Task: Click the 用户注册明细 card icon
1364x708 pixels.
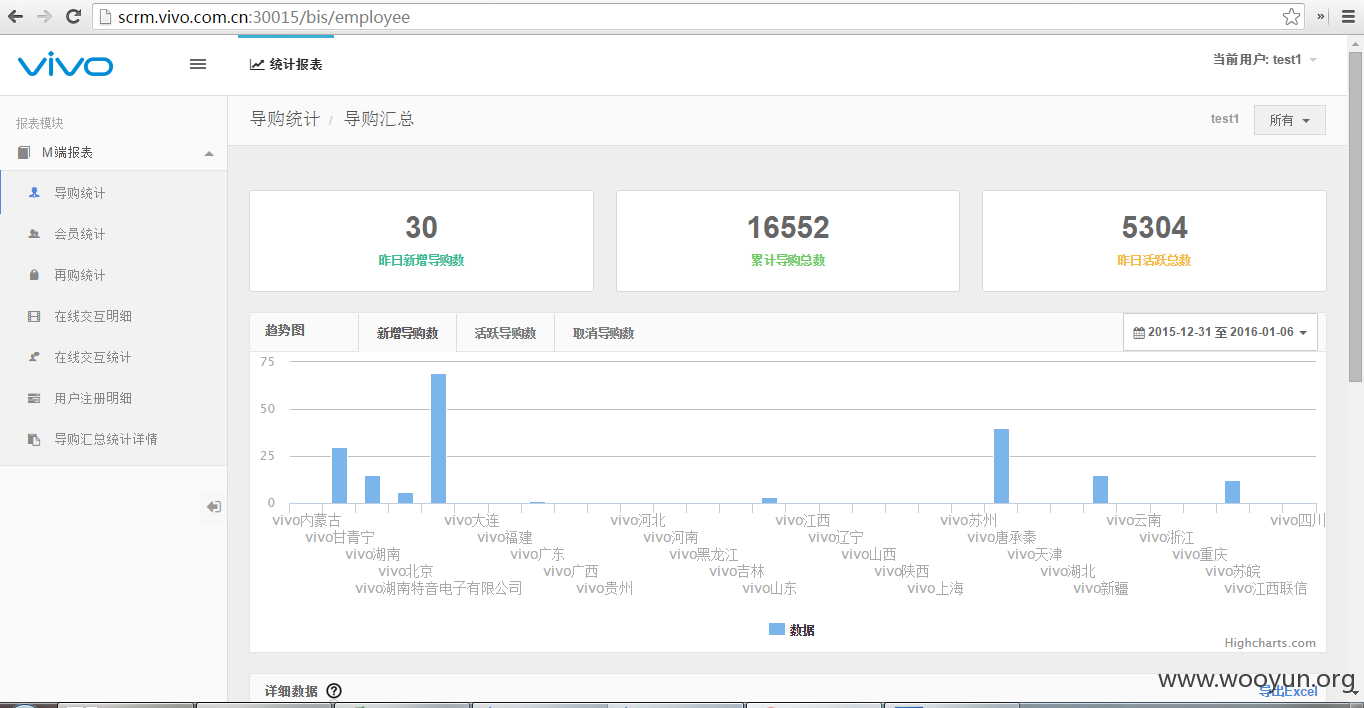Action: pos(34,398)
